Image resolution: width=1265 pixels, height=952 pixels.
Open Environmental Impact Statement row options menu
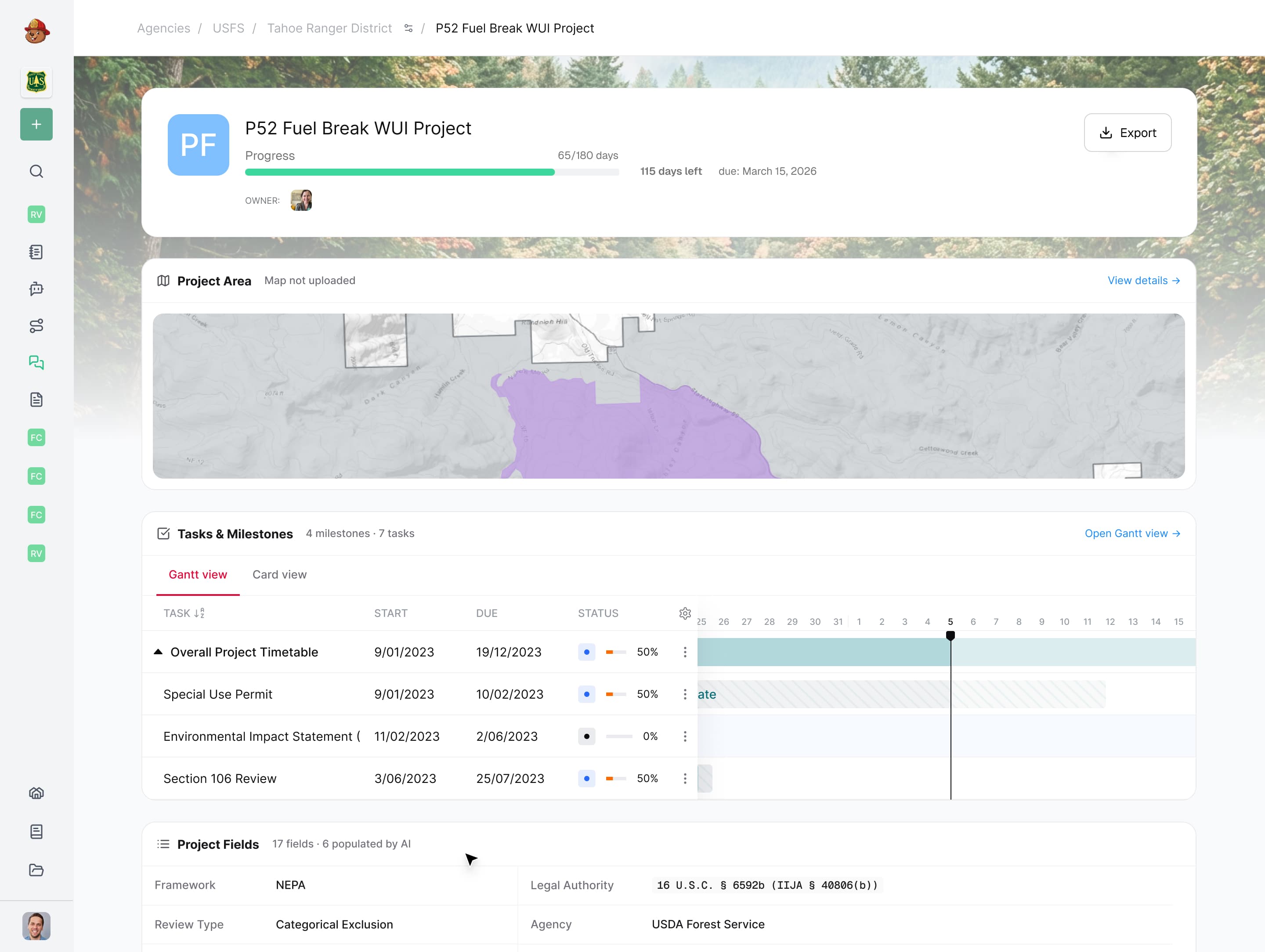click(x=685, y=736)
